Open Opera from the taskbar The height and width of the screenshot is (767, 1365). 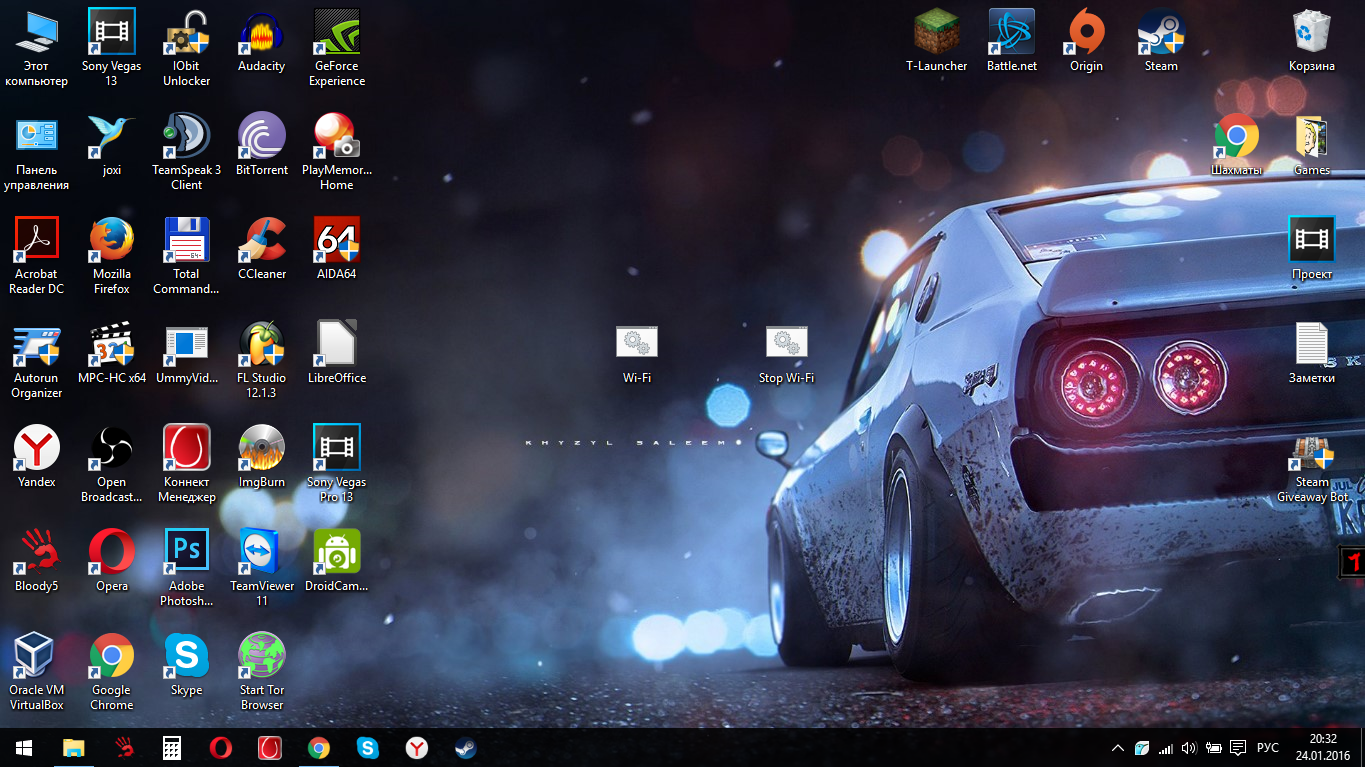(x=221, y=747)
